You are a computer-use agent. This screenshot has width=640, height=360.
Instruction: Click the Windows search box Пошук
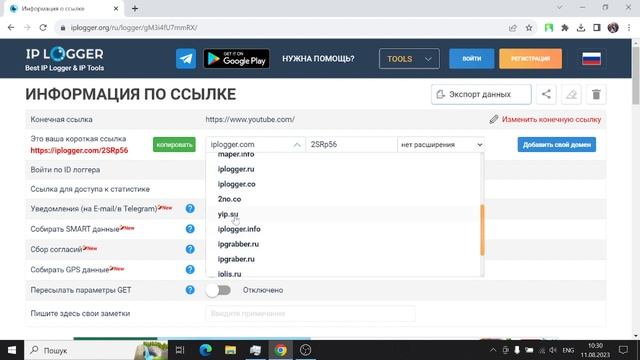(x=96, y=350)
